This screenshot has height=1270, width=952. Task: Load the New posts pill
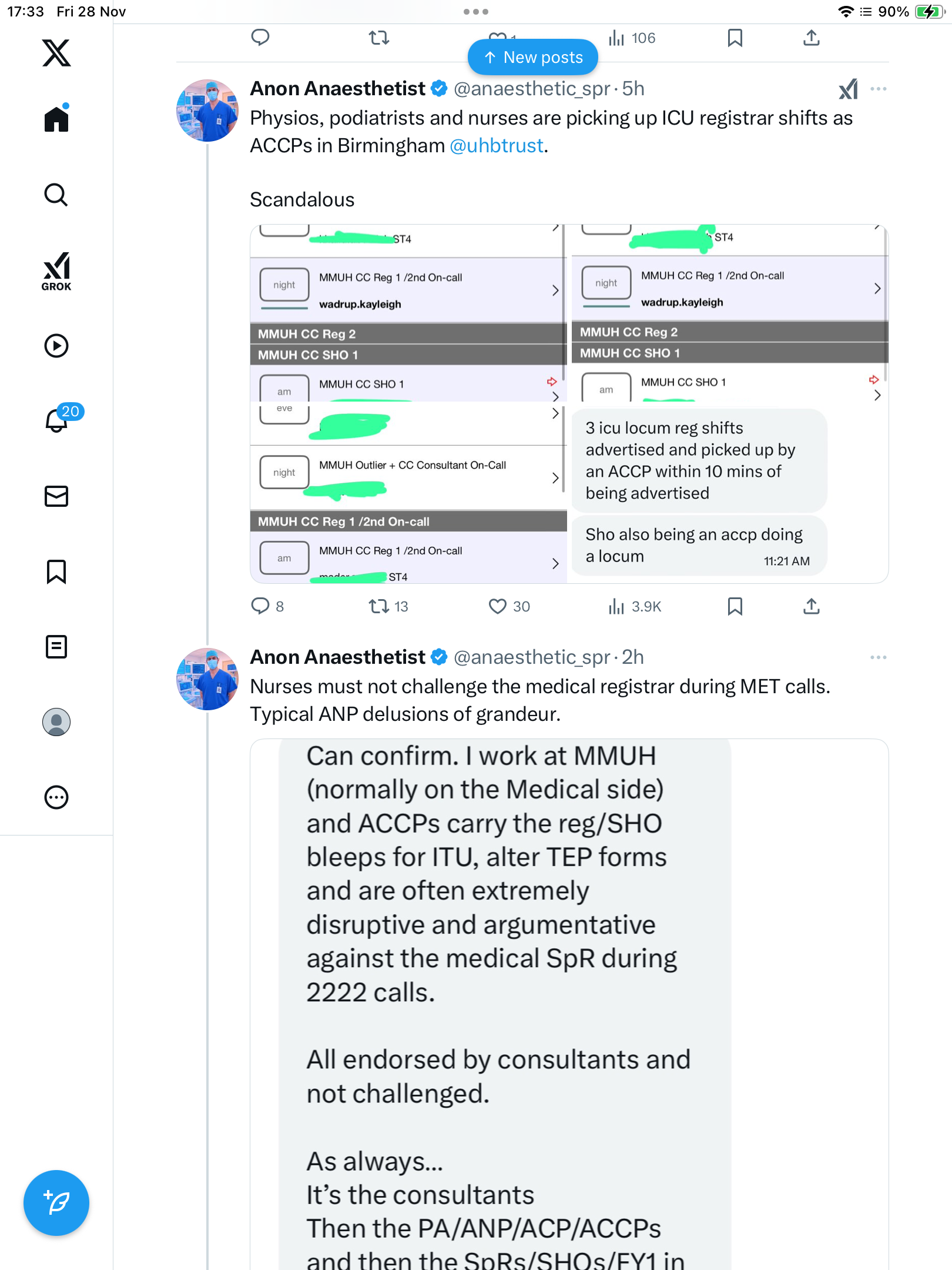533,57
